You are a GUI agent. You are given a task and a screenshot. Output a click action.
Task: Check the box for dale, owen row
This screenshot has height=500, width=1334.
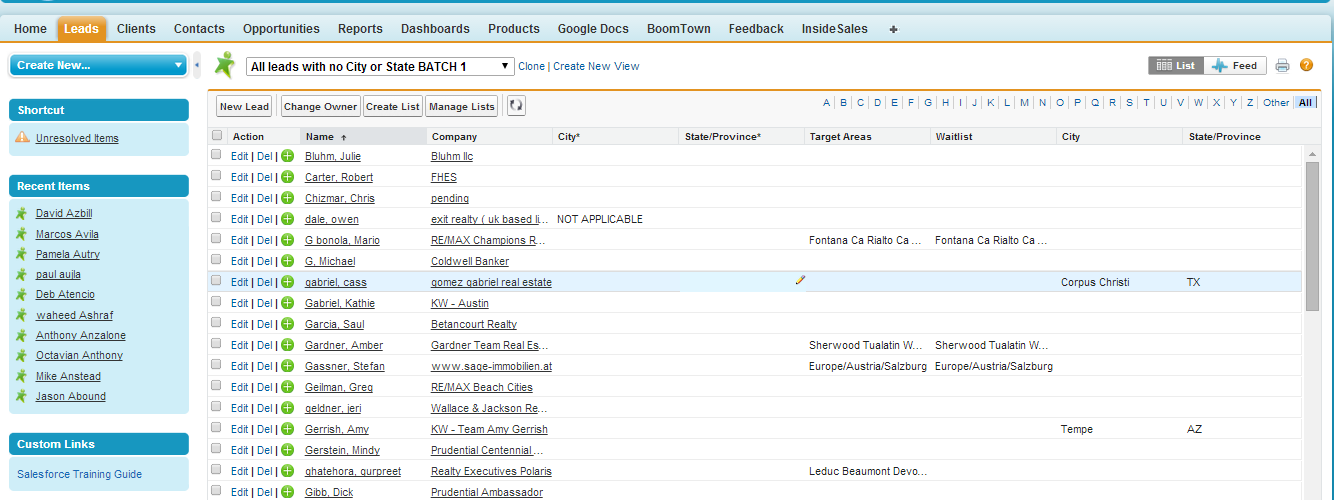(x=217, y=219)
